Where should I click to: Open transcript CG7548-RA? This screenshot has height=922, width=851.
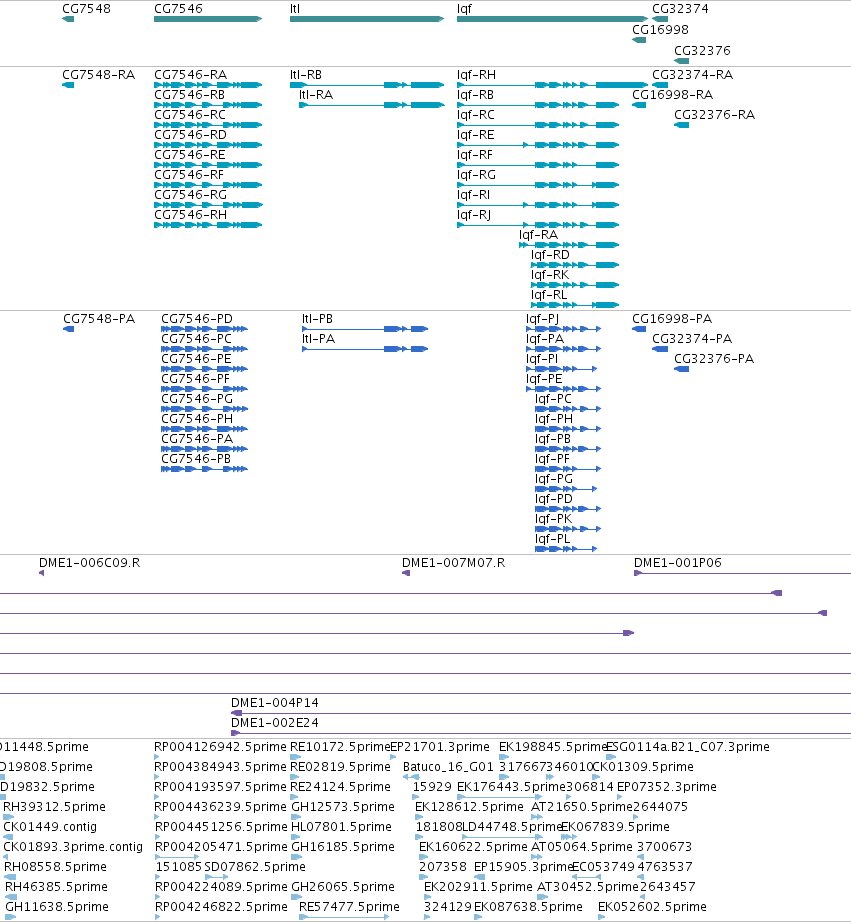[99, 75]
